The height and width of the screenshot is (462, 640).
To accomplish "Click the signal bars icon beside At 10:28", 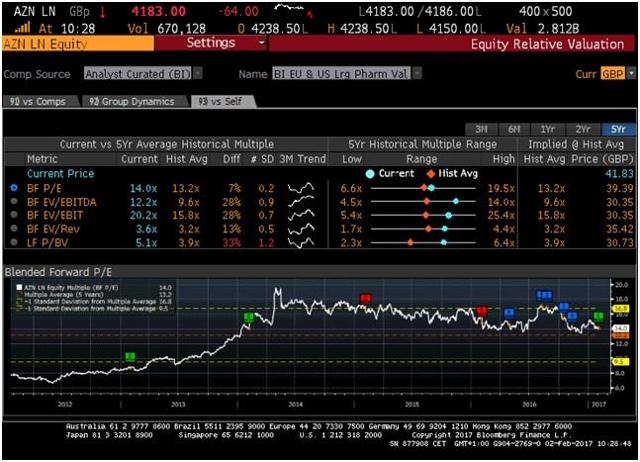I will tap(22, 28).
